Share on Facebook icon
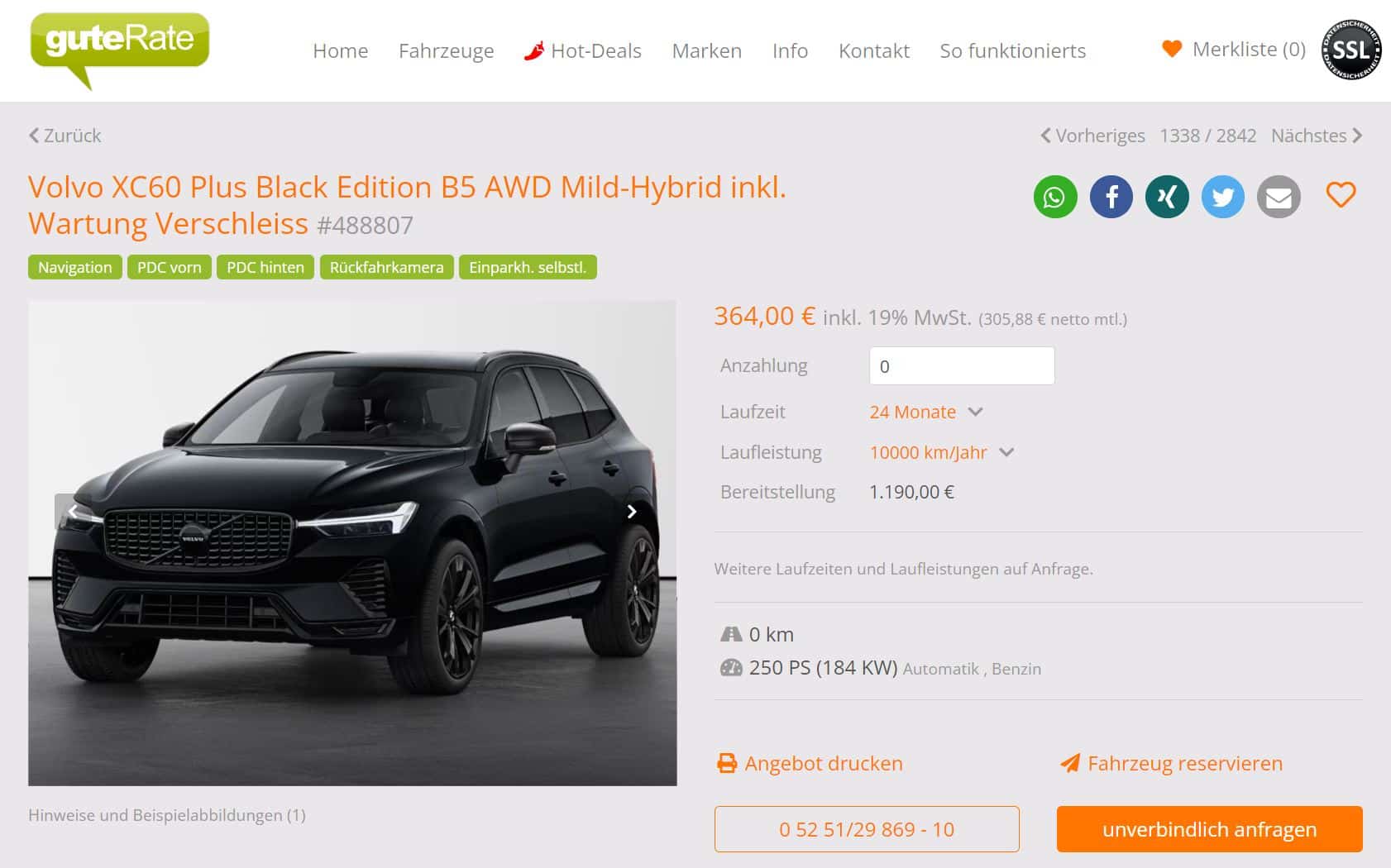1391x868 pixels. [x=1111, y=198]
